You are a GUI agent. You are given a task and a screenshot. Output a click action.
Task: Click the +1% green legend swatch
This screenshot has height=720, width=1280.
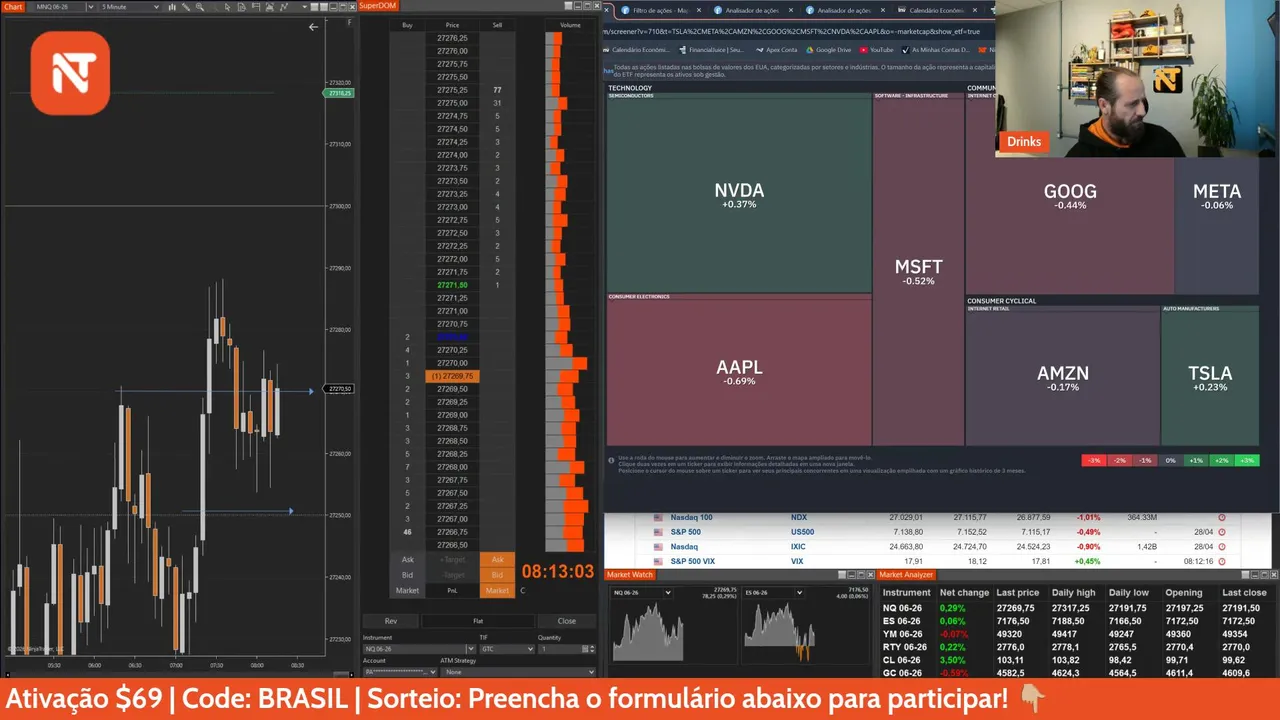(x=1195, y=461)
